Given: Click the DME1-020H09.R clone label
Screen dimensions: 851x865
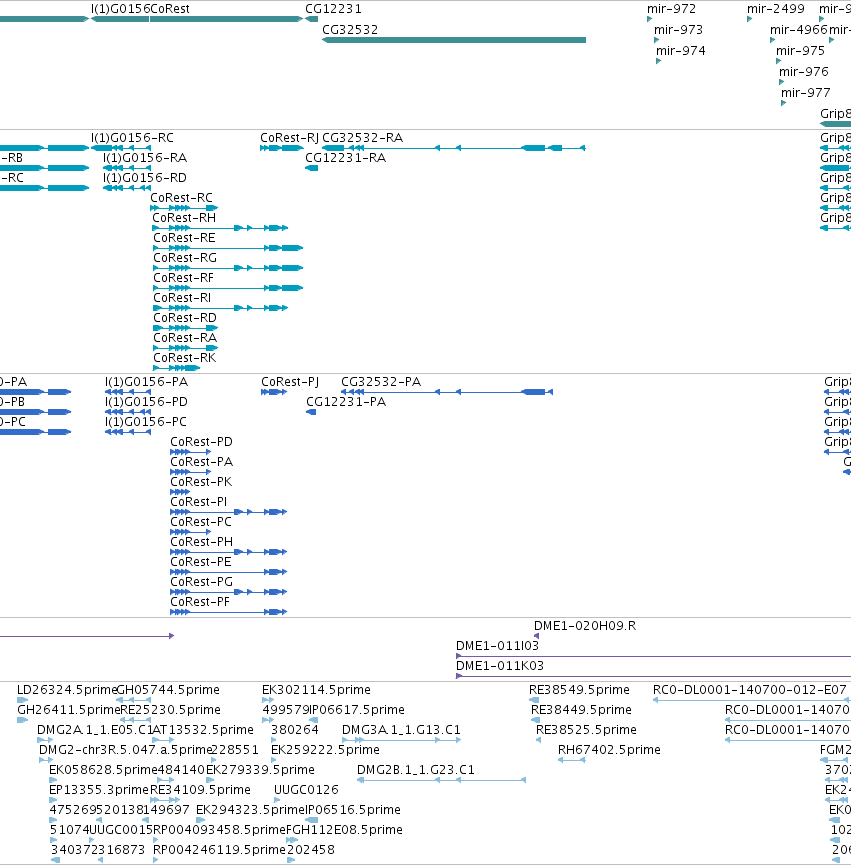Looking at the screenshot, I should click(x=585, y=626).
